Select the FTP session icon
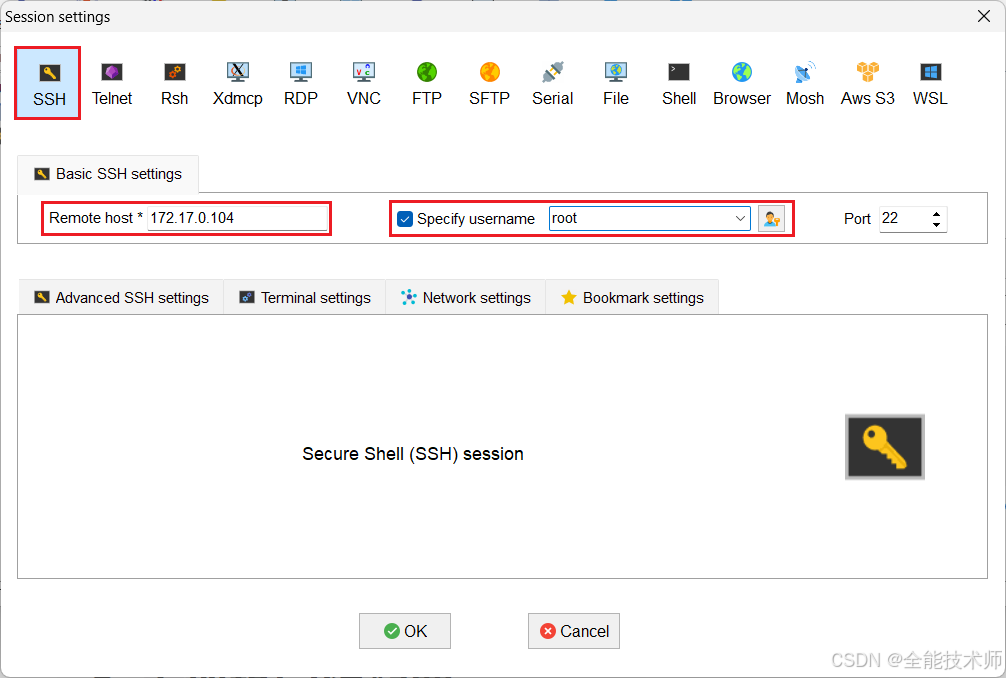The width and height of the screenshot is (1006, 678). pyautogui.click(x=427, y=83)
